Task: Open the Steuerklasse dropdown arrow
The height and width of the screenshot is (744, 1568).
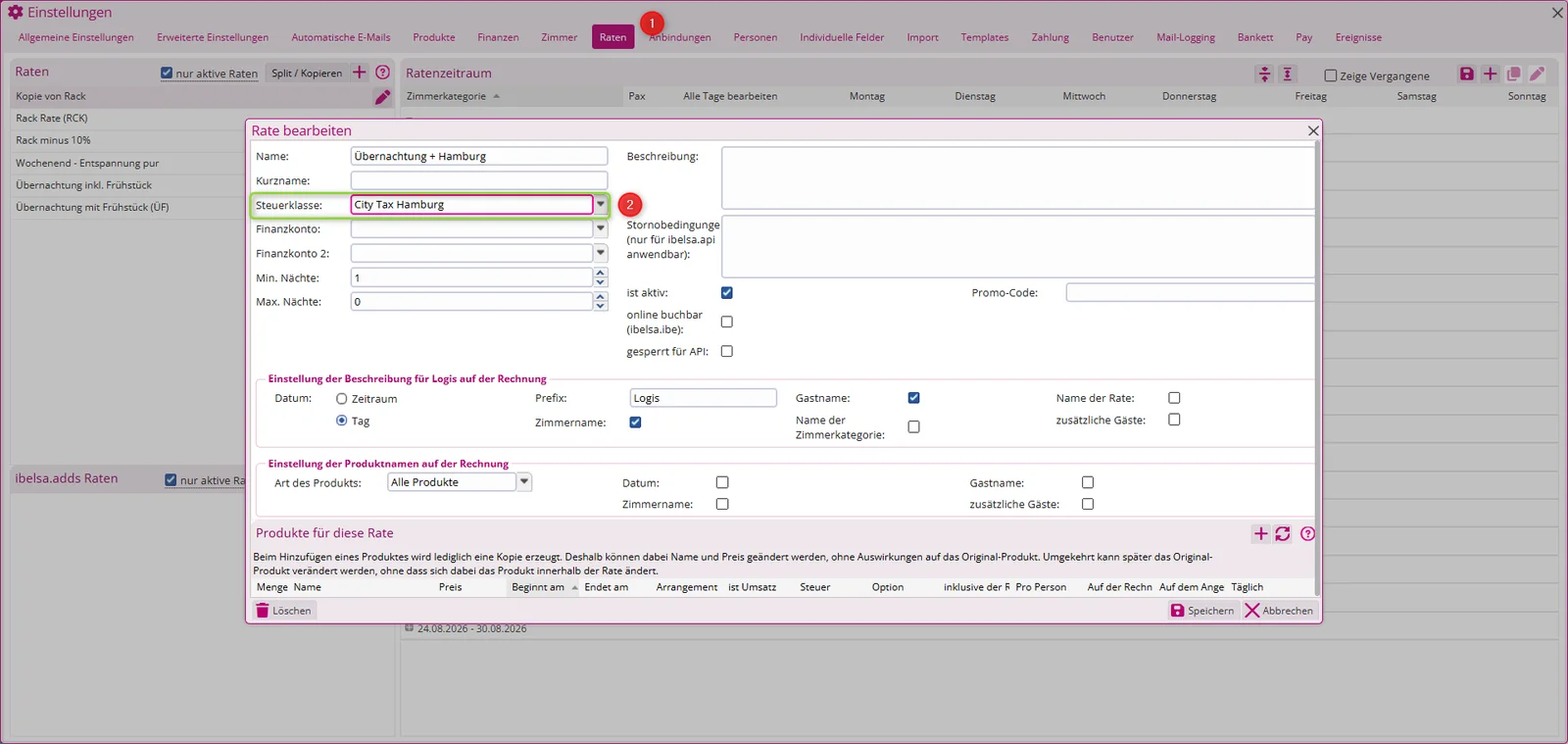Action: click(x=601, y=204)
